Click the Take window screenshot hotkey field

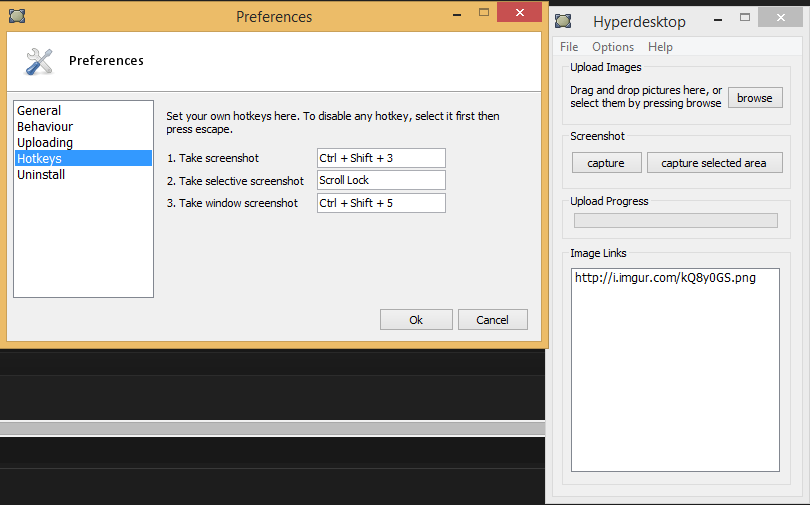tap(381, 203)
